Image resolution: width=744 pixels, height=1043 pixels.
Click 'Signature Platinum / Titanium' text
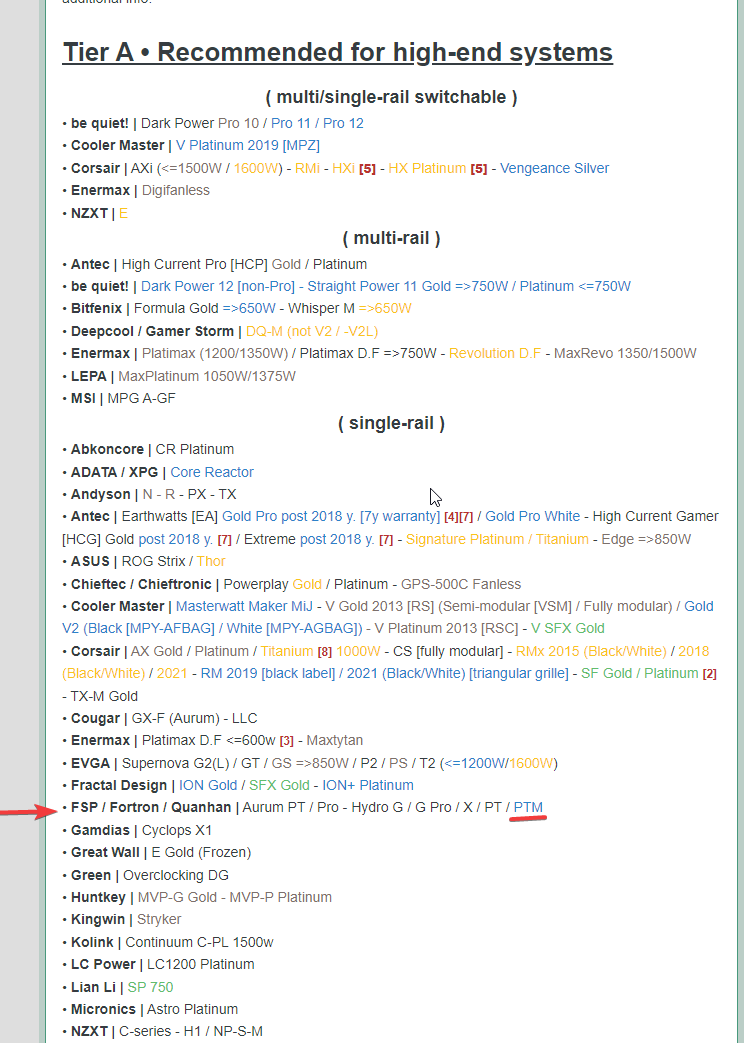click(x=497, y=539)
